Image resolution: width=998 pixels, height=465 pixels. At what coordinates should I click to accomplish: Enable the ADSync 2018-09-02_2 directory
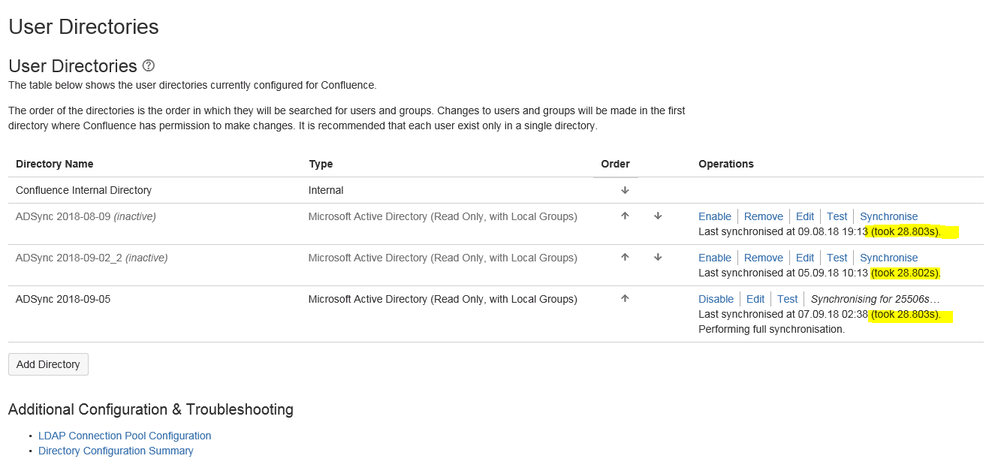pos(715,258)
